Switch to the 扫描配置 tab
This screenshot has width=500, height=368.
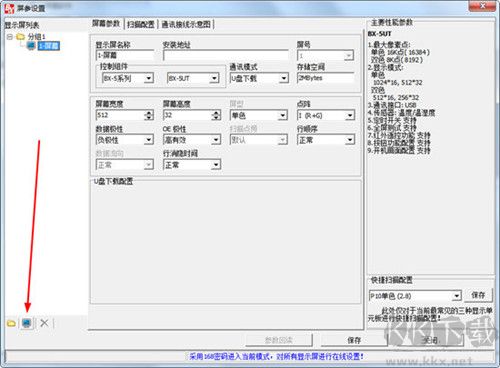(x=141, y=24)
